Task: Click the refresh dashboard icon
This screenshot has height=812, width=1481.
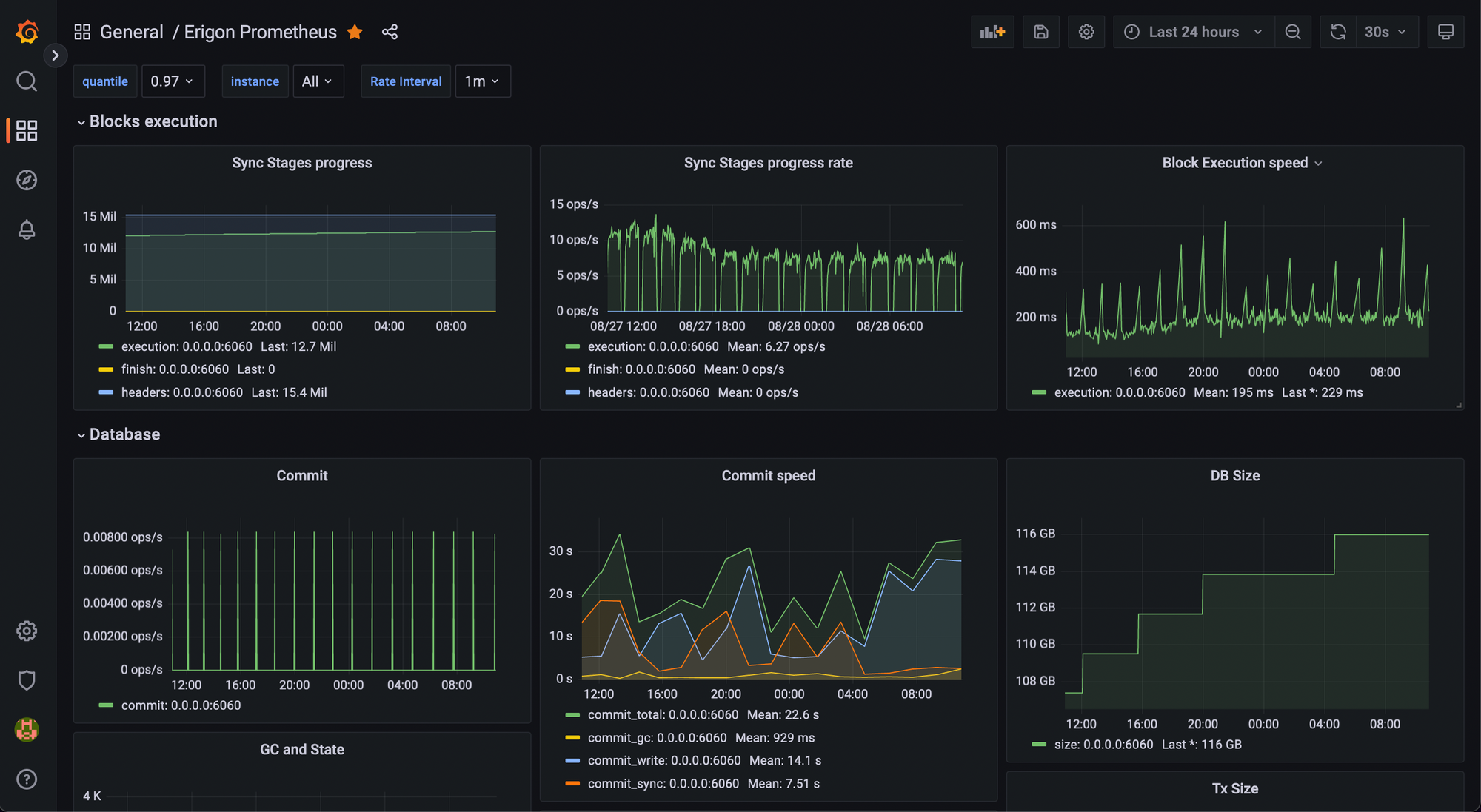Action: tap(1337, 32)
